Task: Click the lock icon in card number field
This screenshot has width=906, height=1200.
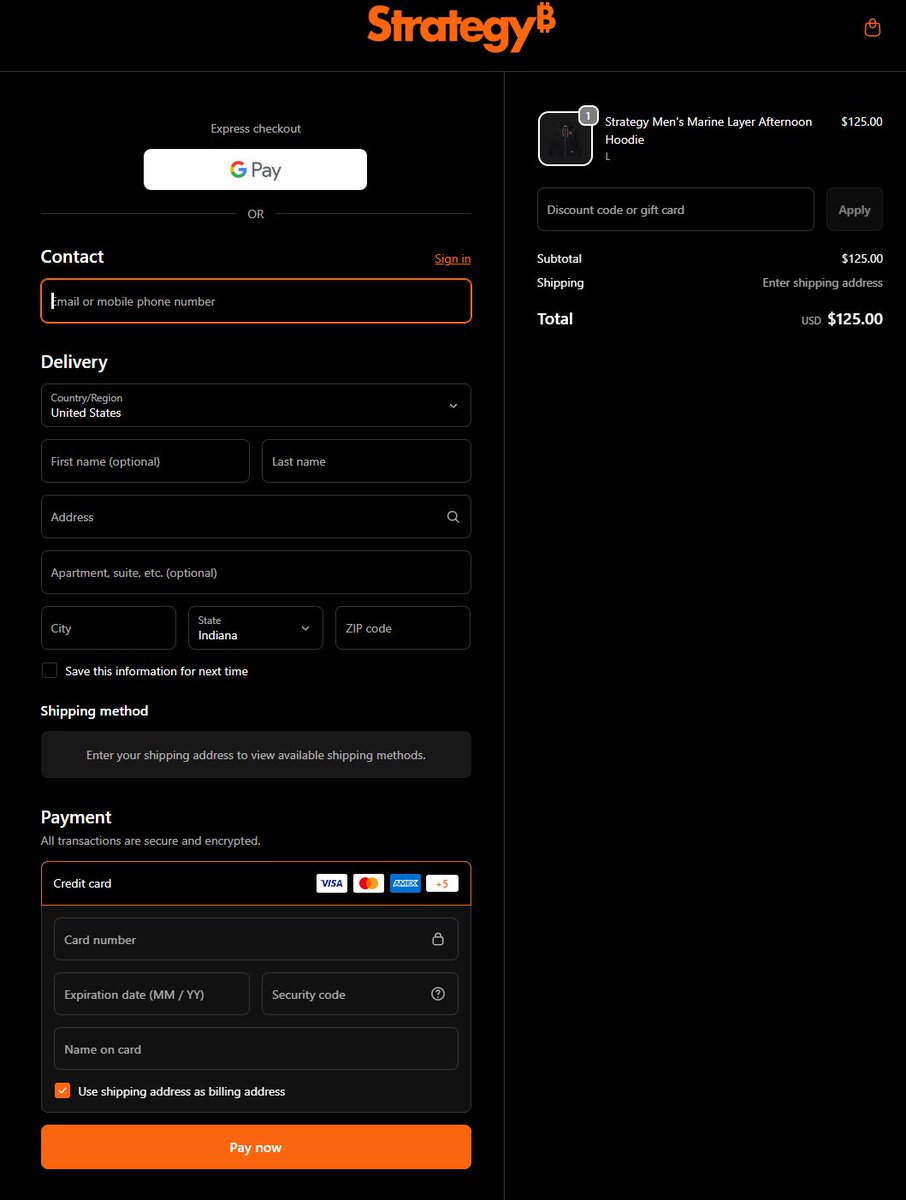Action: click(438, 939)
